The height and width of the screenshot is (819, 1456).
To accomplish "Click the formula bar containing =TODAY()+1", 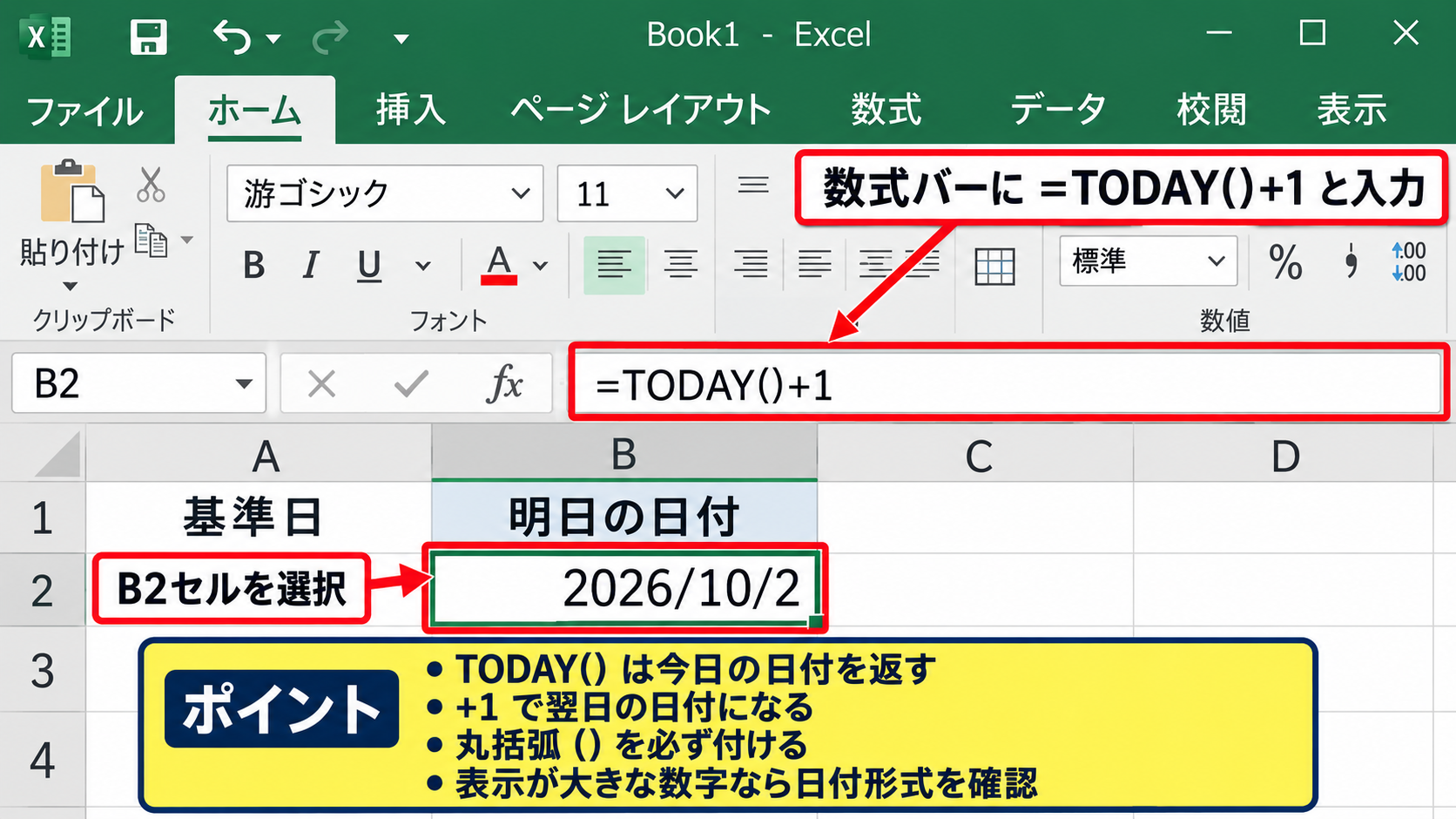I will click(x=1008, y=383).
